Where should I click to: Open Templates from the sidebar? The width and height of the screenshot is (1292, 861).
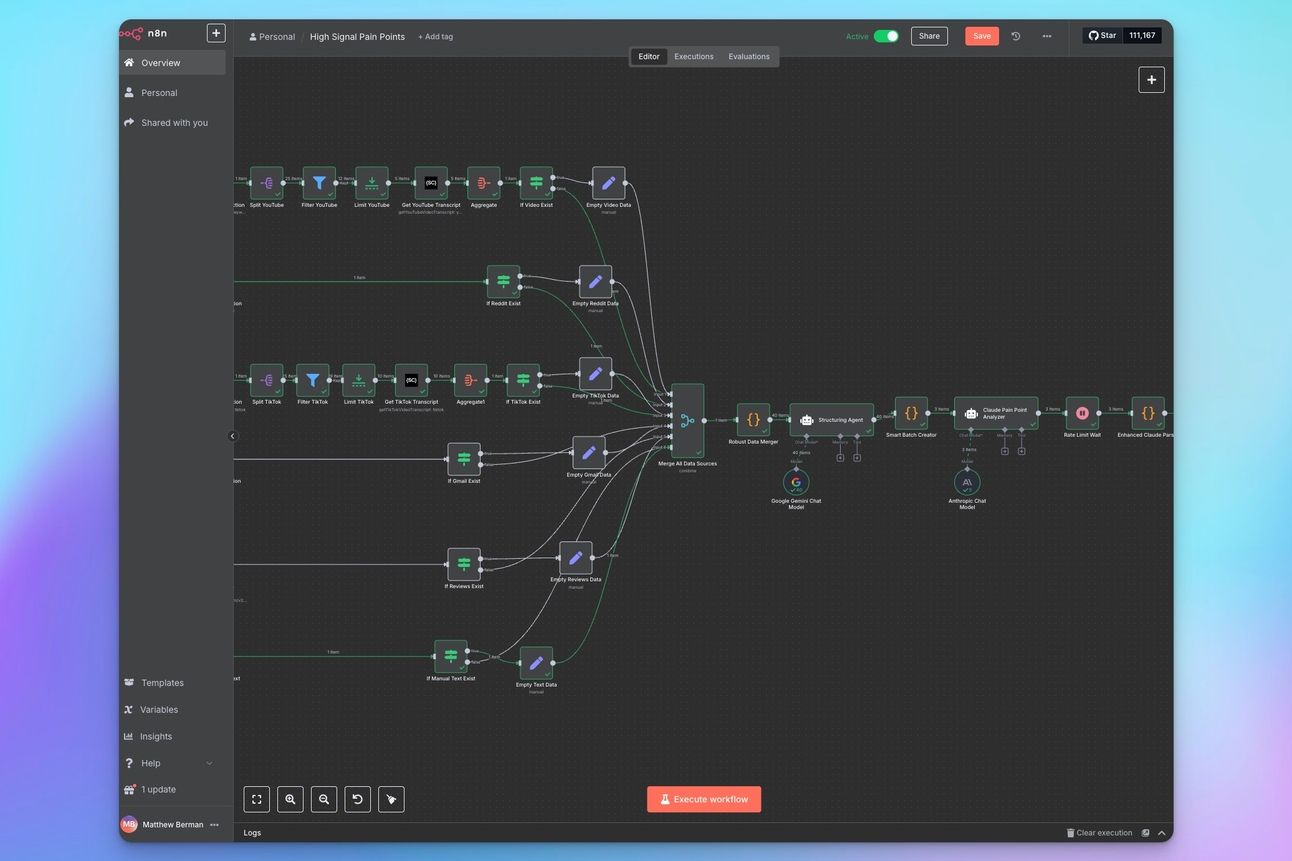click(162, 683)
